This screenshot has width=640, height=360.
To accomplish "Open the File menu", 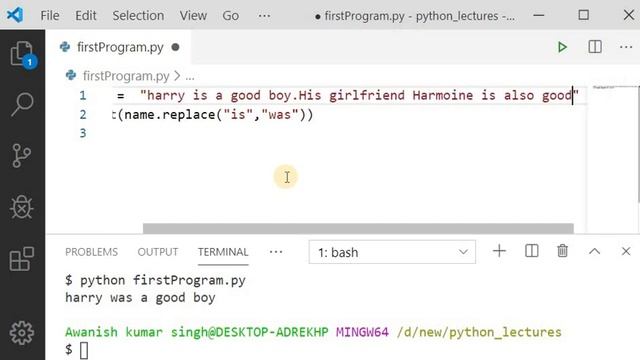I will 50,16.
